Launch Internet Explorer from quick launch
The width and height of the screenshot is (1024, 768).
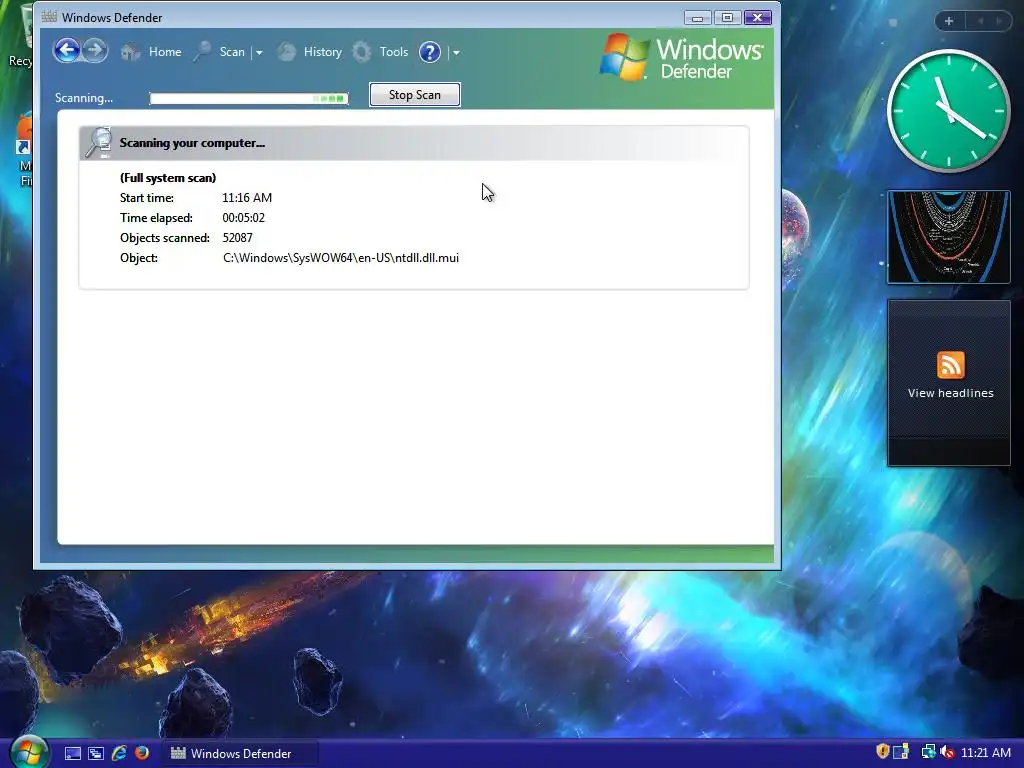pos(119,753)
